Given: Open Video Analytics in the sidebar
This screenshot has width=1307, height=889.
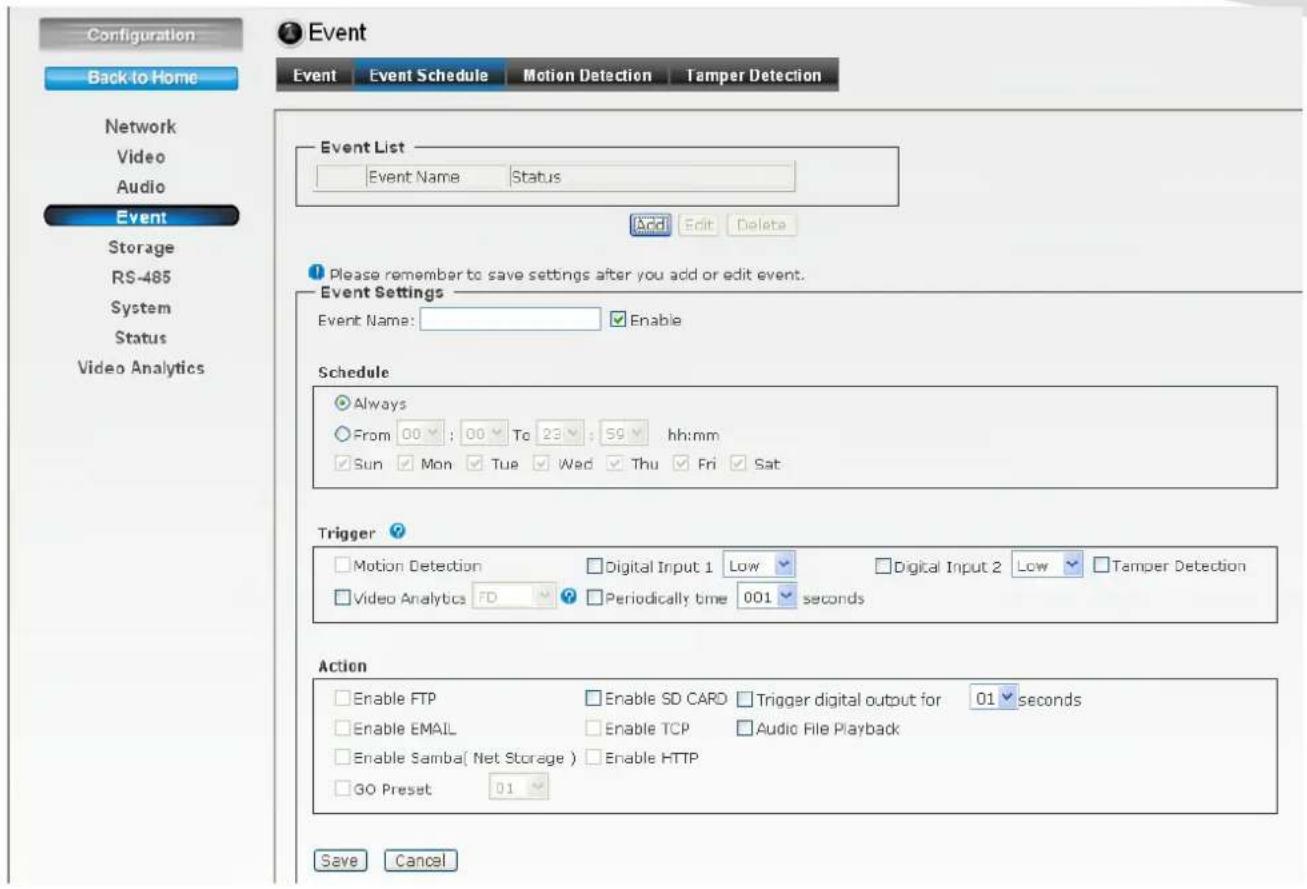Looking at the screenshot, I should coord(141,367).
